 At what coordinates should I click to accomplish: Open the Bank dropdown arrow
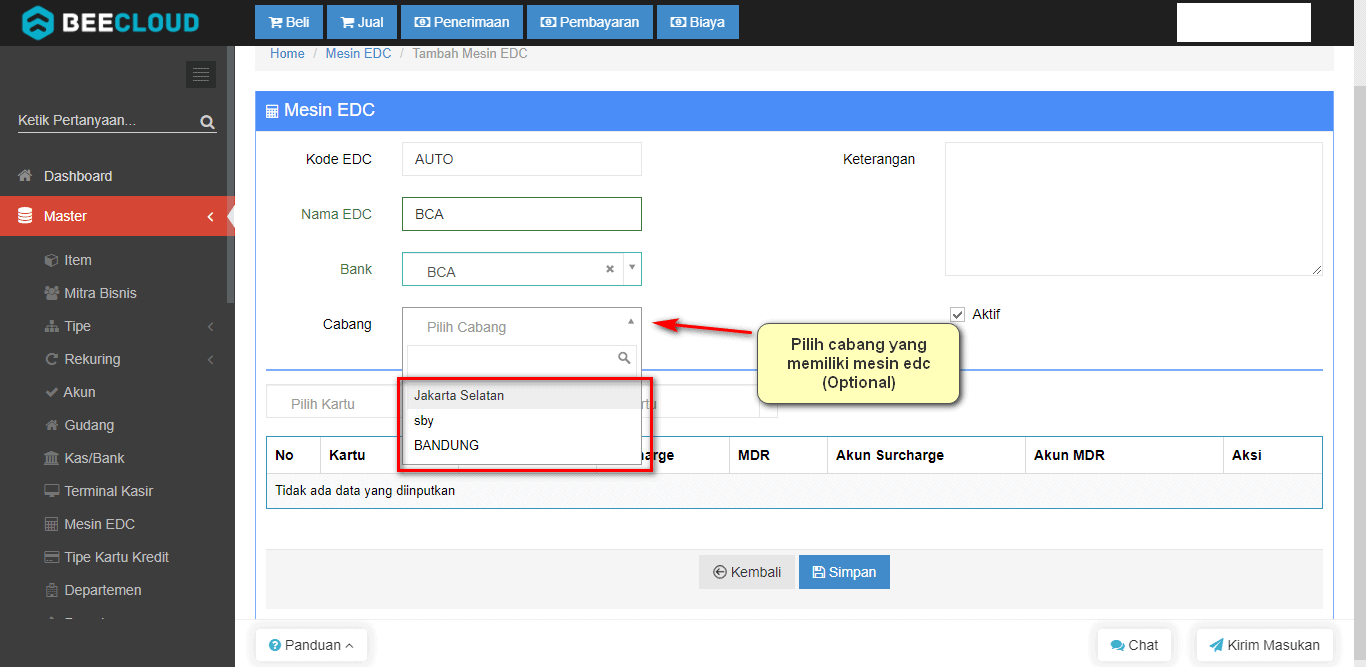tap(632, 268)
